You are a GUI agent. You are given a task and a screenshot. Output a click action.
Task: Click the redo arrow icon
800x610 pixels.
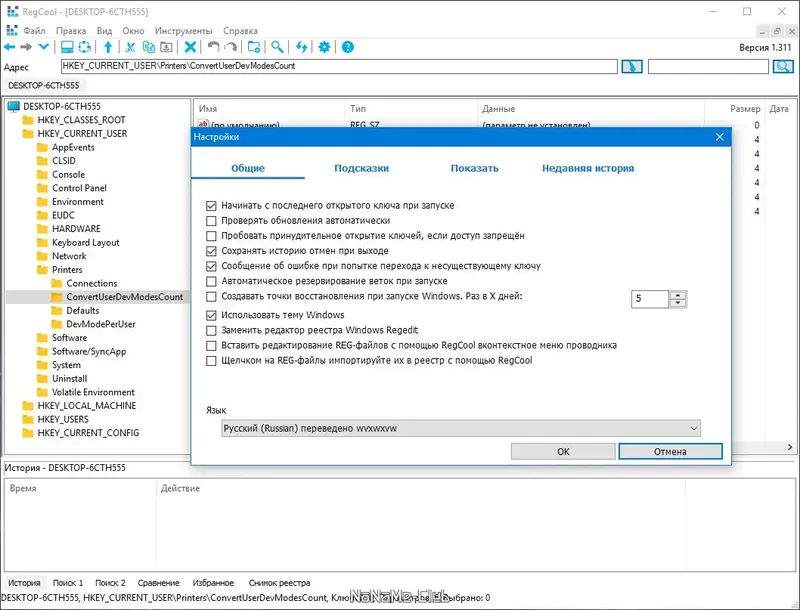(231, 47)
